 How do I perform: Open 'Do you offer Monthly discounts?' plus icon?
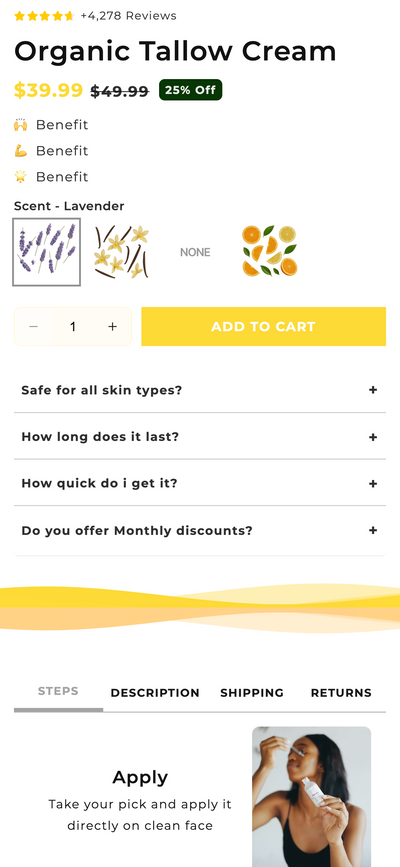(373, 530)
